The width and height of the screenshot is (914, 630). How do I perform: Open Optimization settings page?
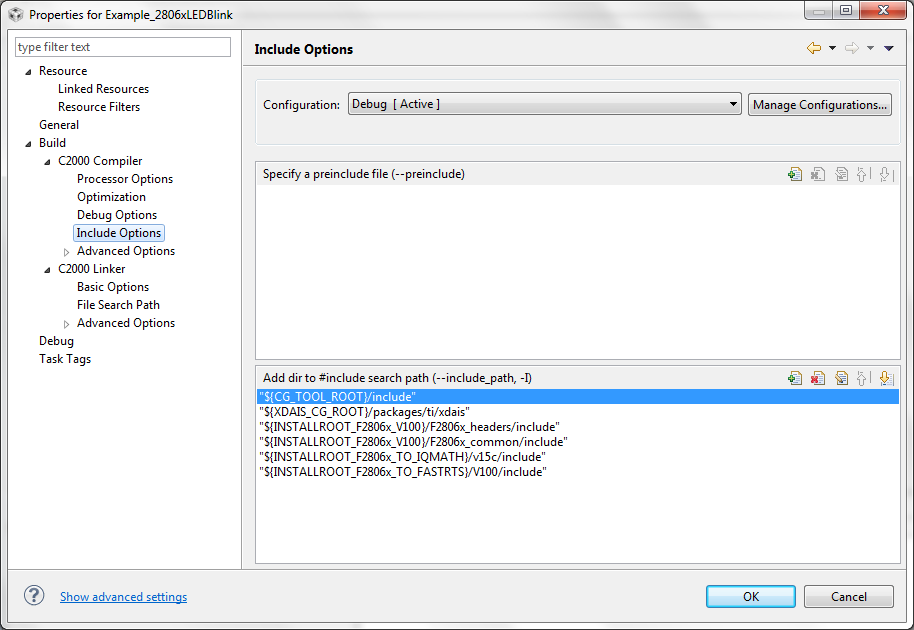111,197
